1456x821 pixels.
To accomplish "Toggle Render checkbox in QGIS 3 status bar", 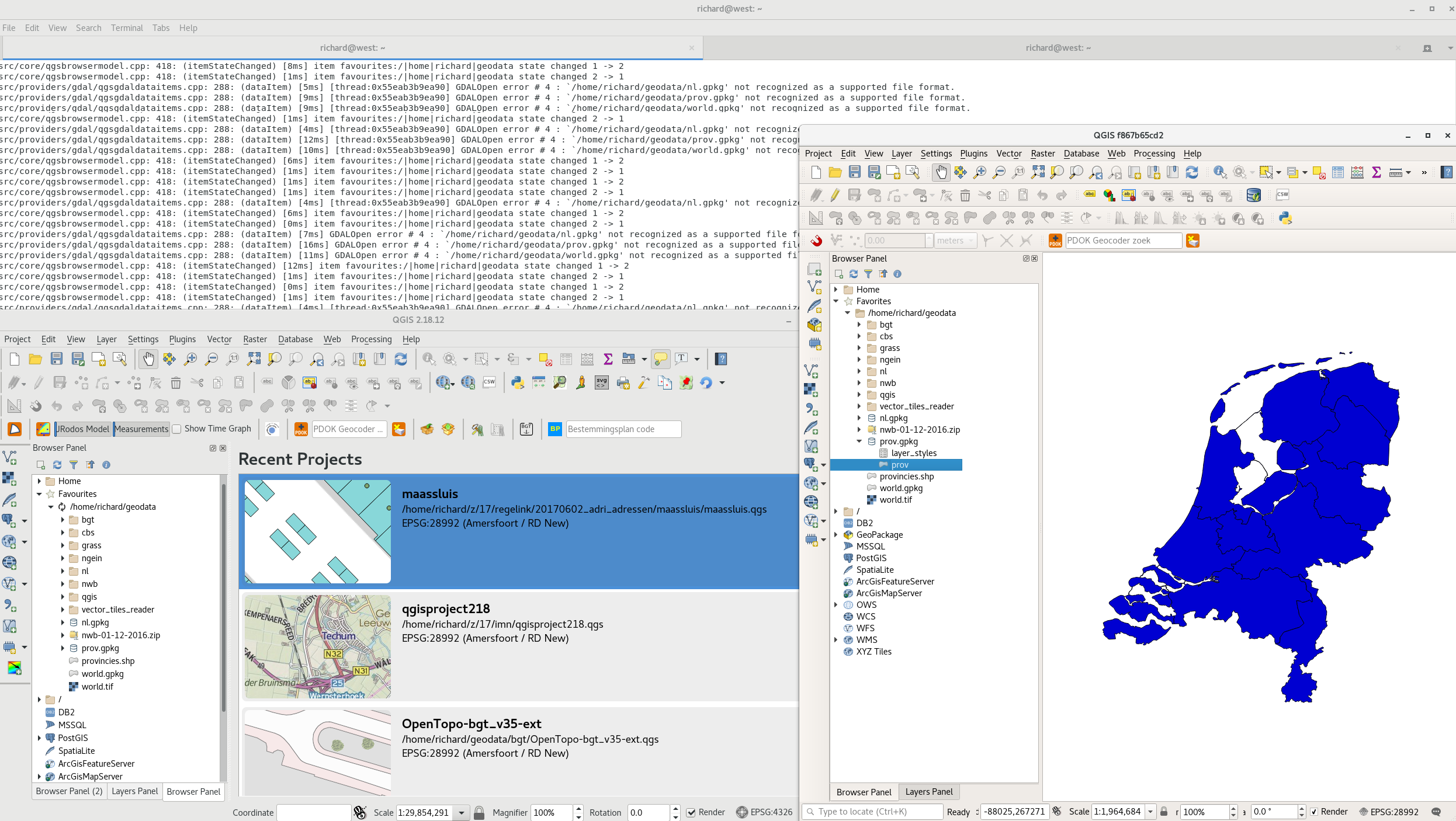I will (1314, 812).
